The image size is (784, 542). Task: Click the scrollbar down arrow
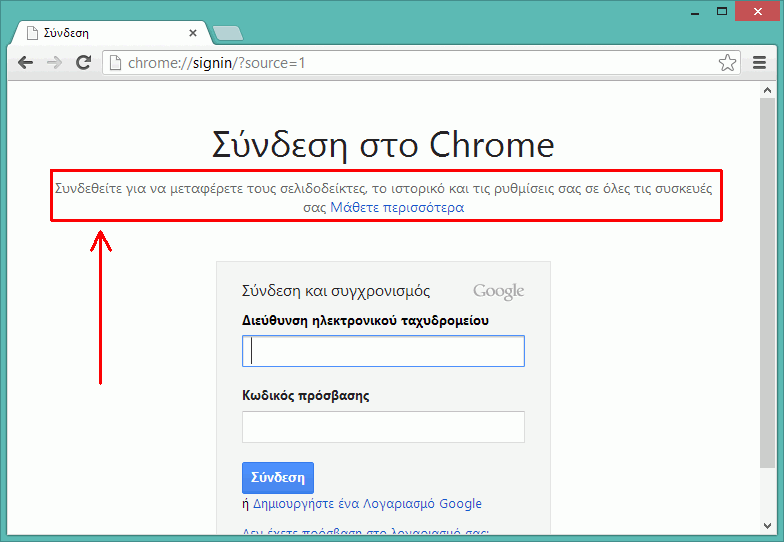767,526
